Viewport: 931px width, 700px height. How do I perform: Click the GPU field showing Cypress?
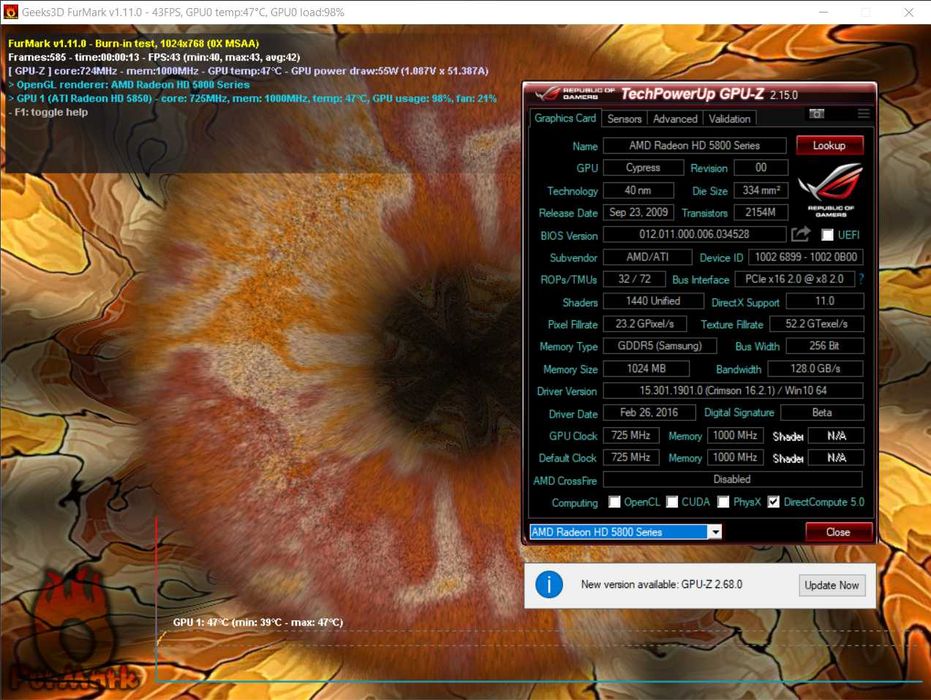click(643, 167)
